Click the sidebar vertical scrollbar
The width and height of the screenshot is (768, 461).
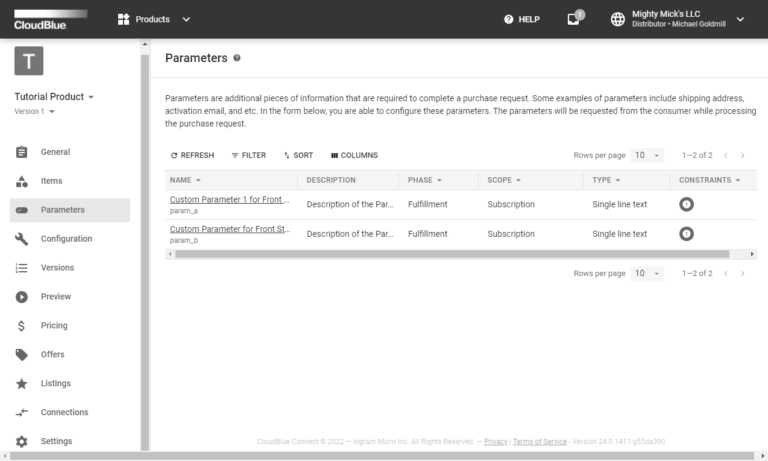[145, 252]
